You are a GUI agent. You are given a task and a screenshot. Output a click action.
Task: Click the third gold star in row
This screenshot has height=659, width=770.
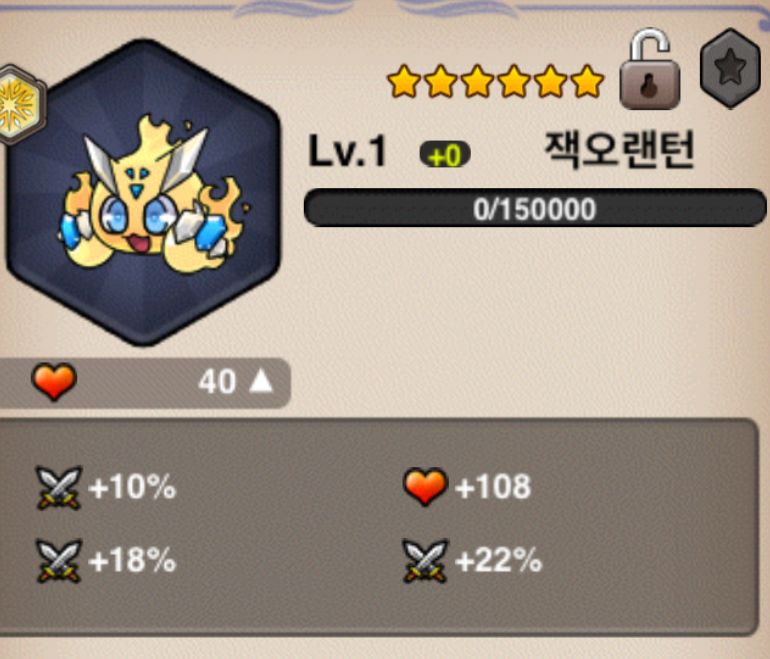tap(477, 81)
